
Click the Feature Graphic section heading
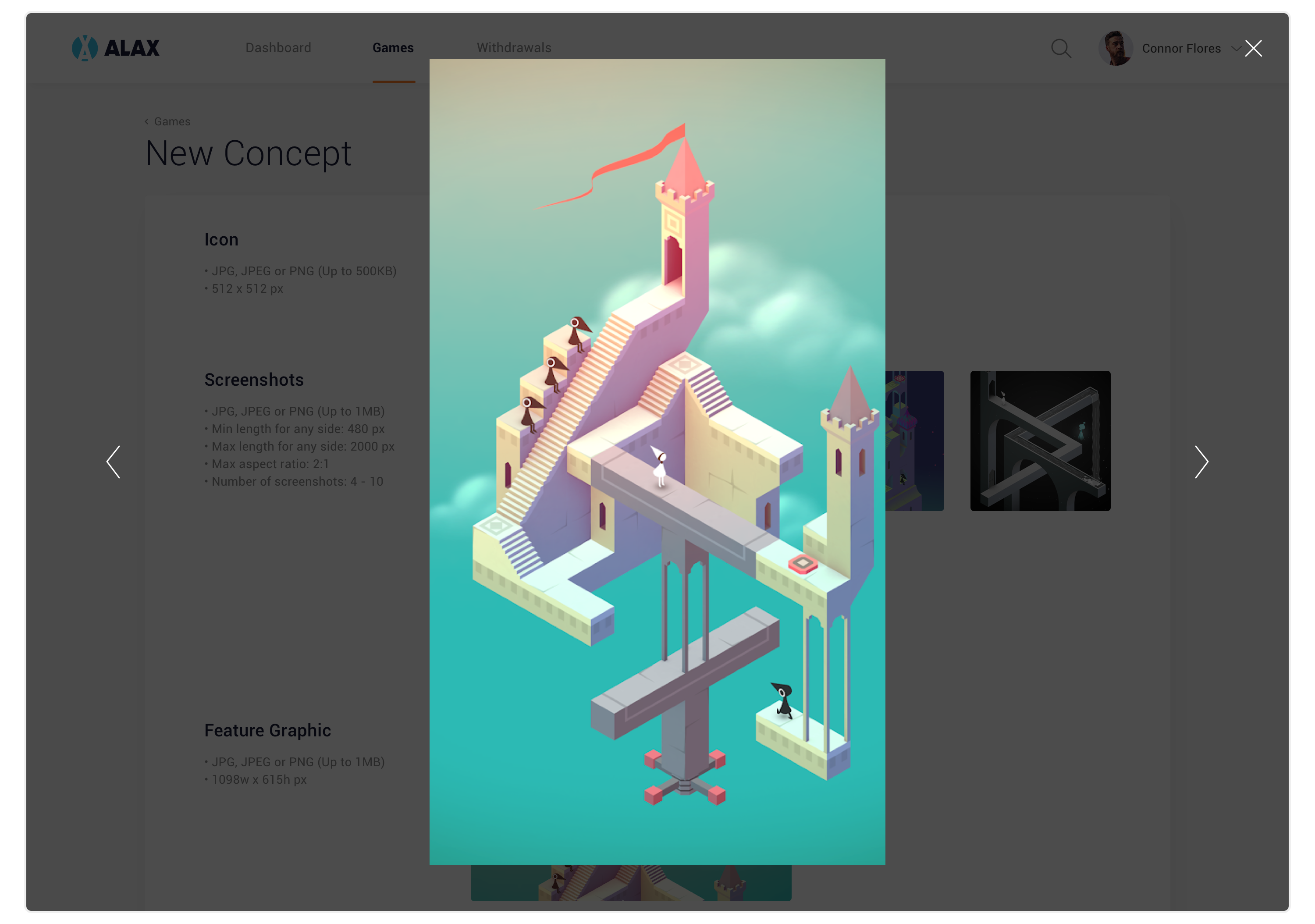coord(267,730)
